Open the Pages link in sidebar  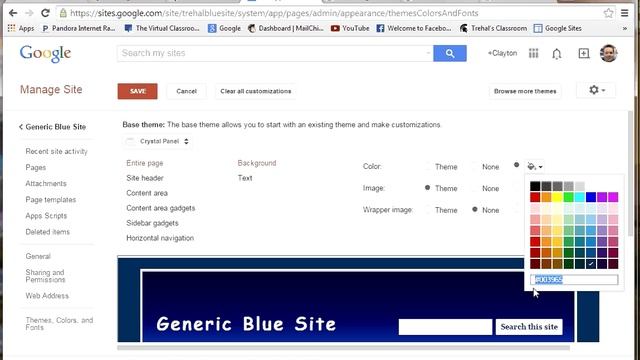(x=36, y=167)
